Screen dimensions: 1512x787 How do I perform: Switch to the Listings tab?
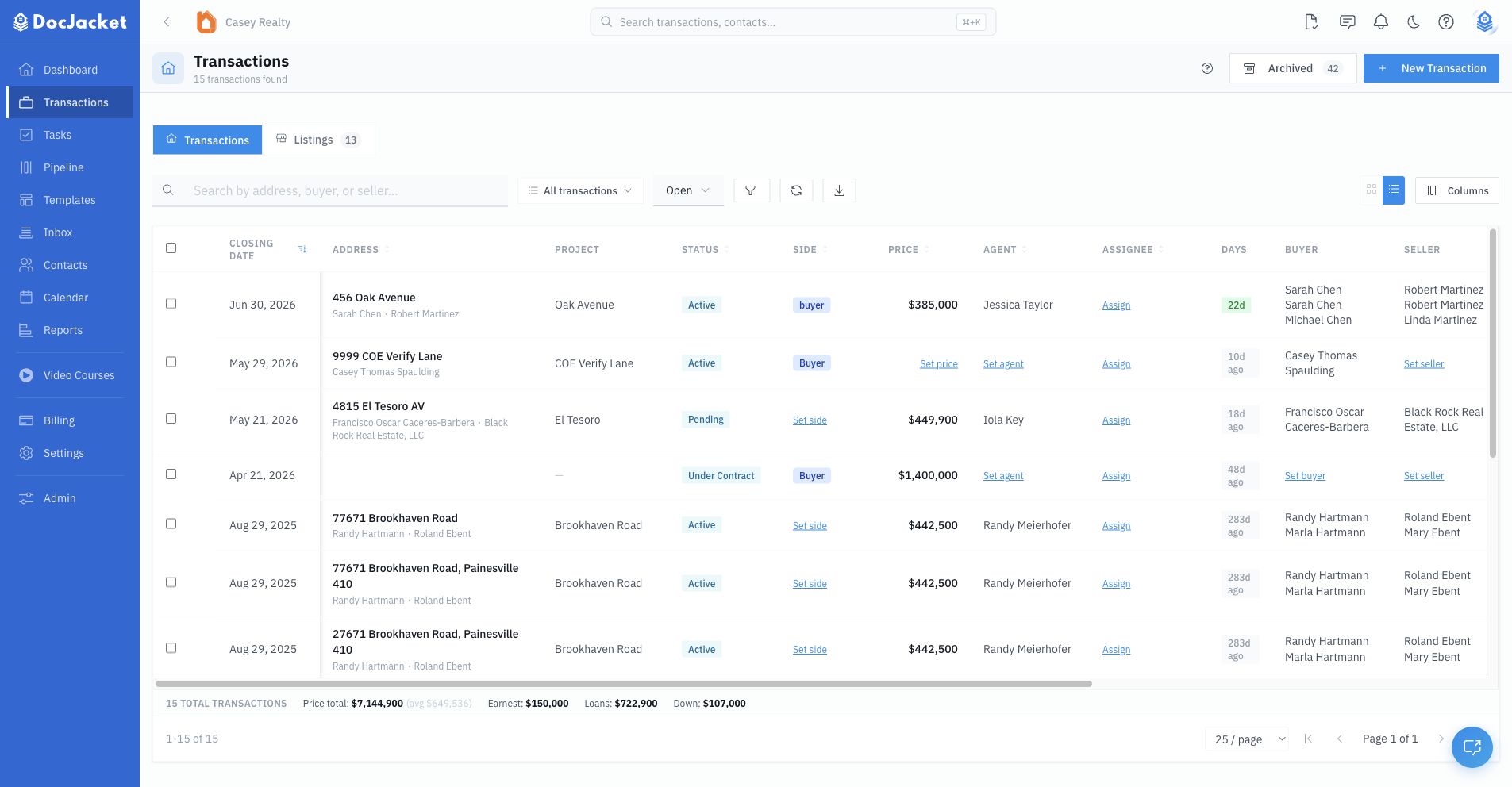point(318,140)
